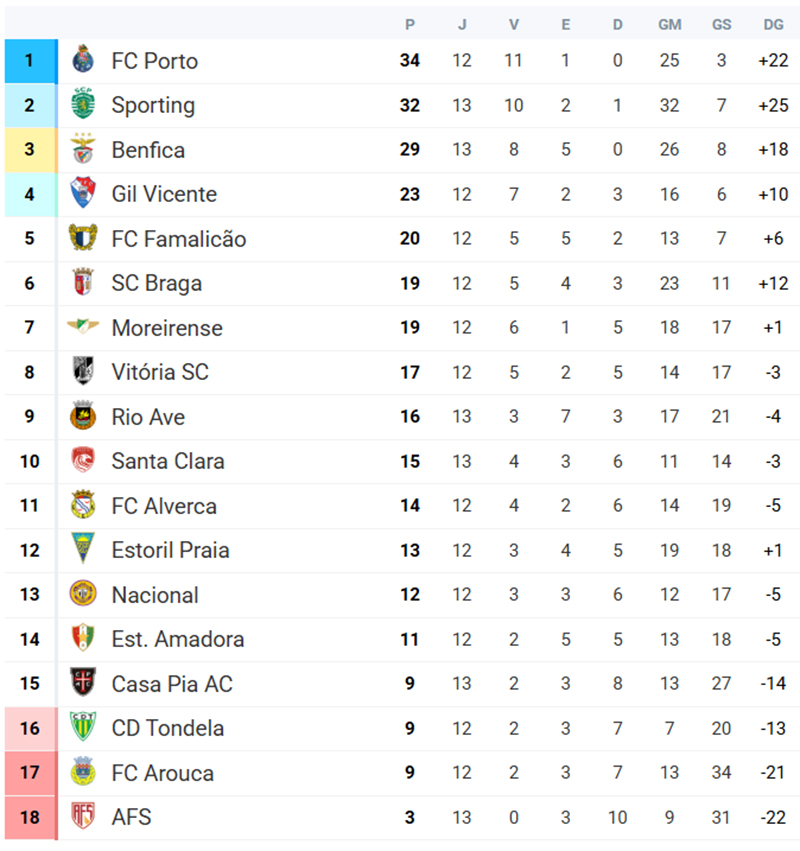
Task: Click the Vitória SC badge
Action: pos(83,372)
